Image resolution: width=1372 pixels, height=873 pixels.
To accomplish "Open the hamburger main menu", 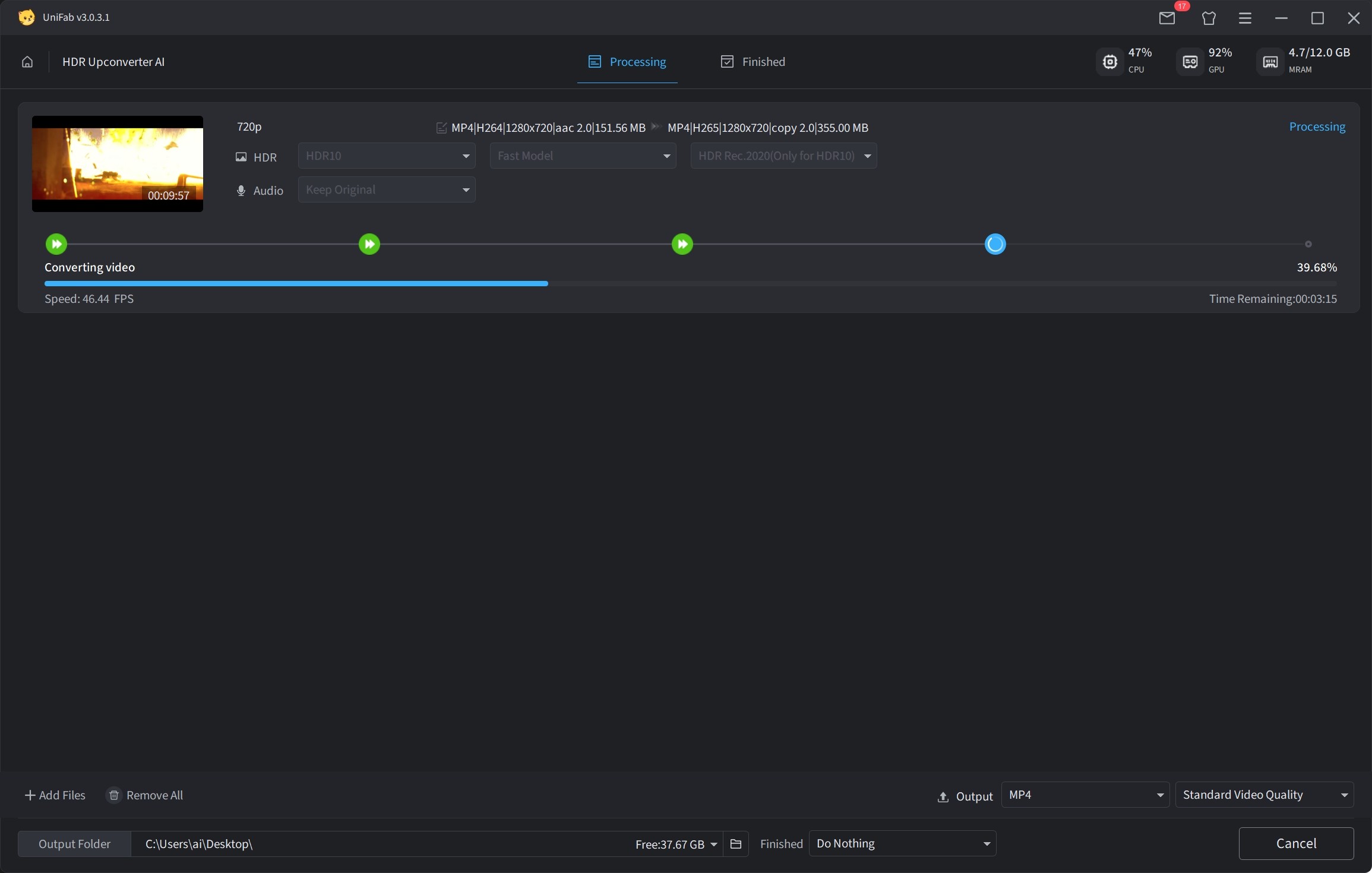I will coord(1245,18).
